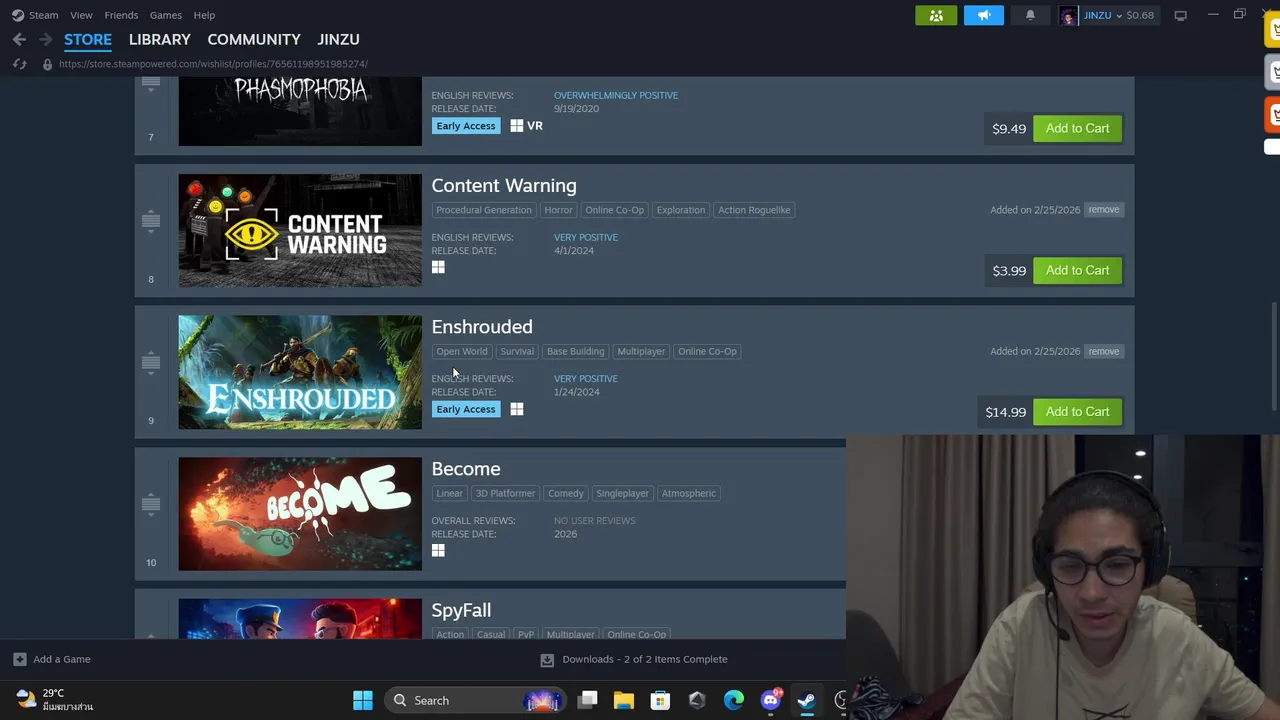Open File Explorer from the taskbar
The width and height of the screenshot is (1280, 720).
pyautogui.click(x=624, y=700)
